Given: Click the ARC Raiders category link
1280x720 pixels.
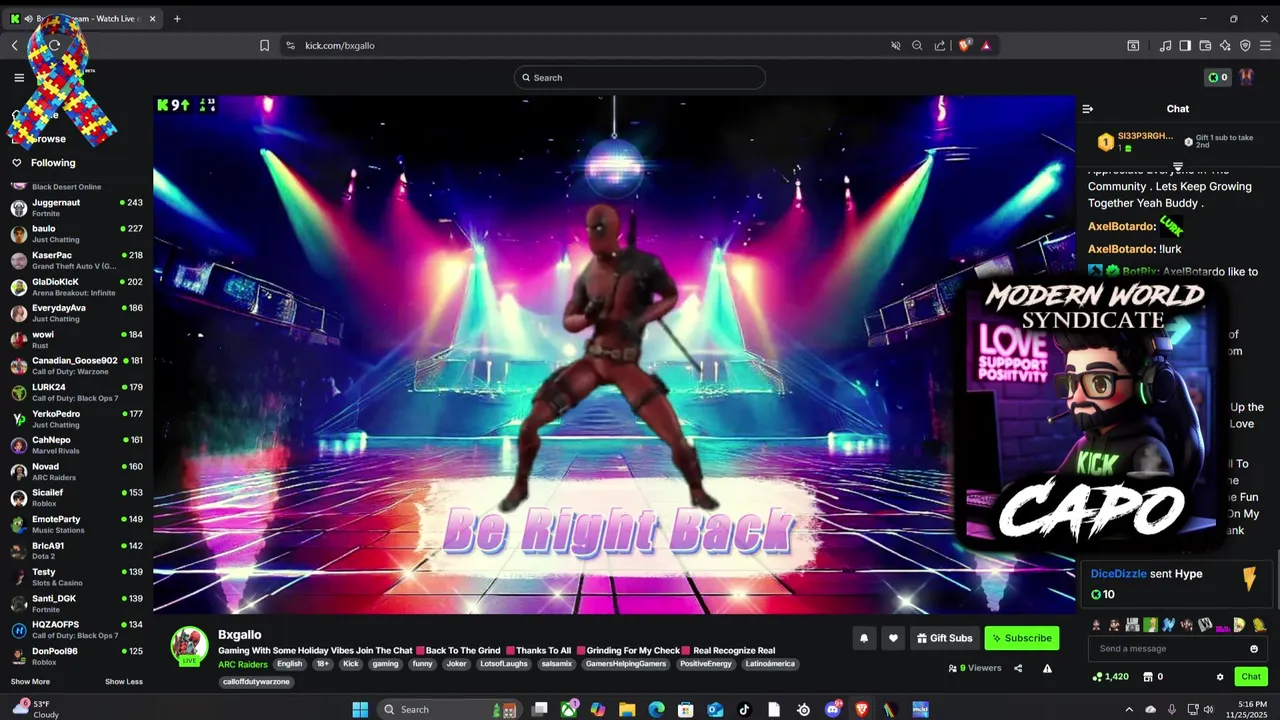Looking at the screenshot, I should pos(243,664).
